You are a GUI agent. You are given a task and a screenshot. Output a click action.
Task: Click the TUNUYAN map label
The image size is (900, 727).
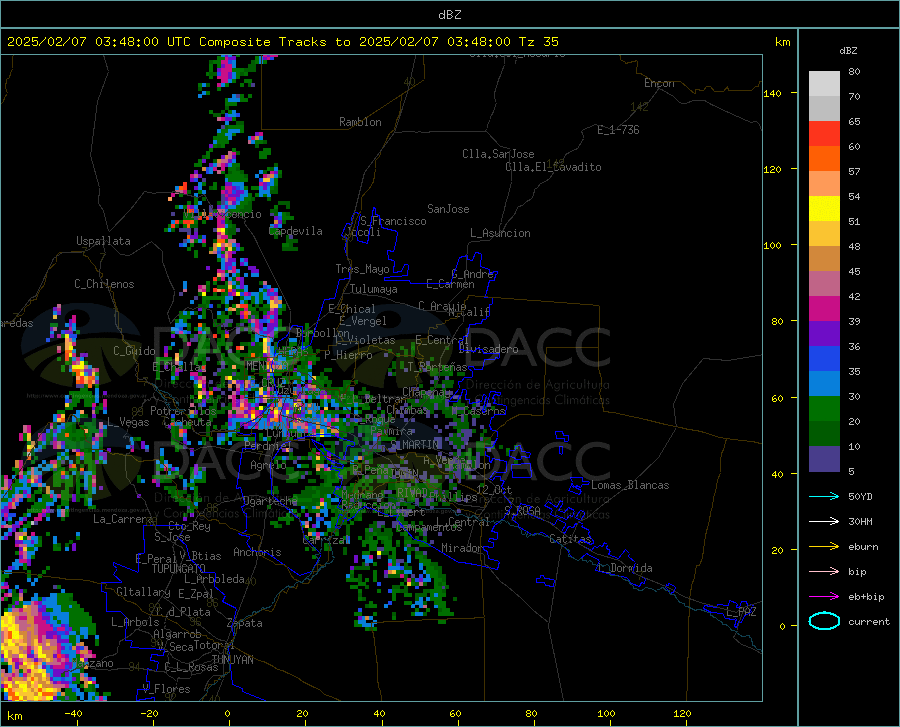232,660
